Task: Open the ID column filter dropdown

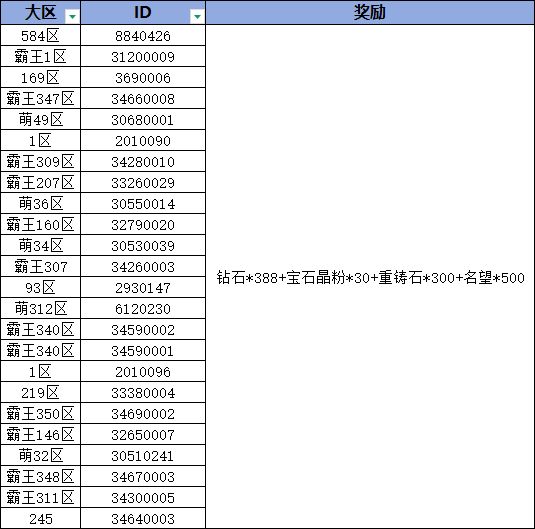Action: pos(197,16)
